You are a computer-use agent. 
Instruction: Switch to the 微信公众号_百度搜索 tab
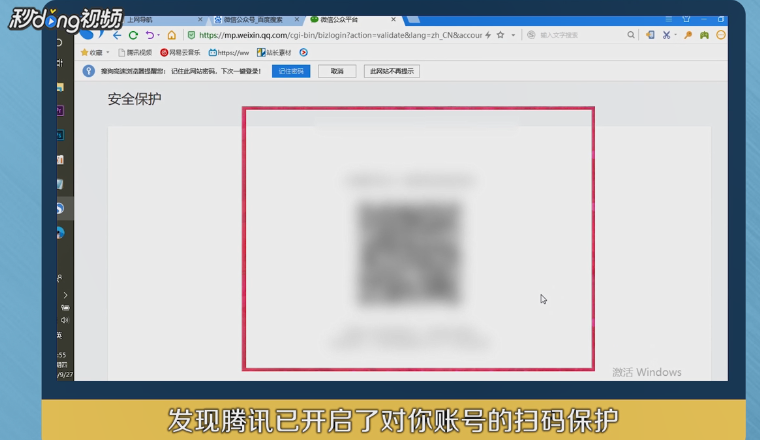[253, 20]
